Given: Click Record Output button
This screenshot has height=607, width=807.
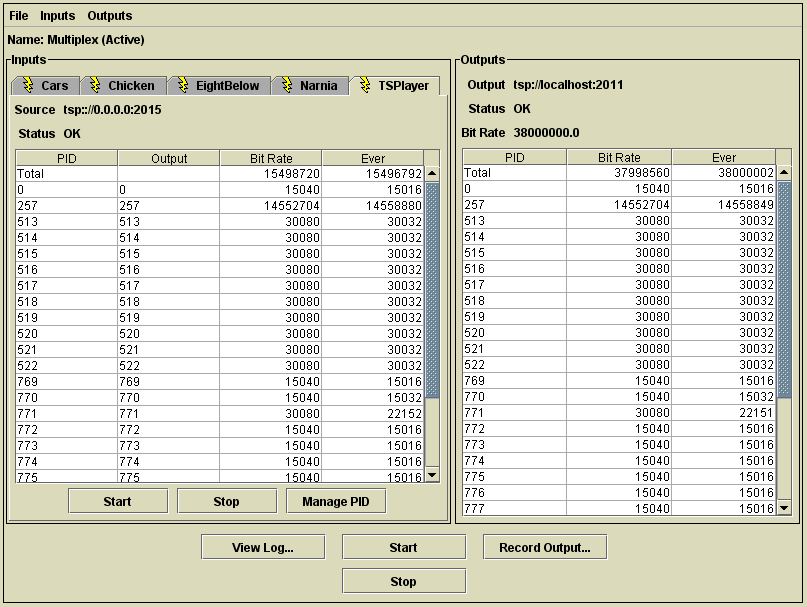Looking at the screenshot, I should tap(545, 547).
